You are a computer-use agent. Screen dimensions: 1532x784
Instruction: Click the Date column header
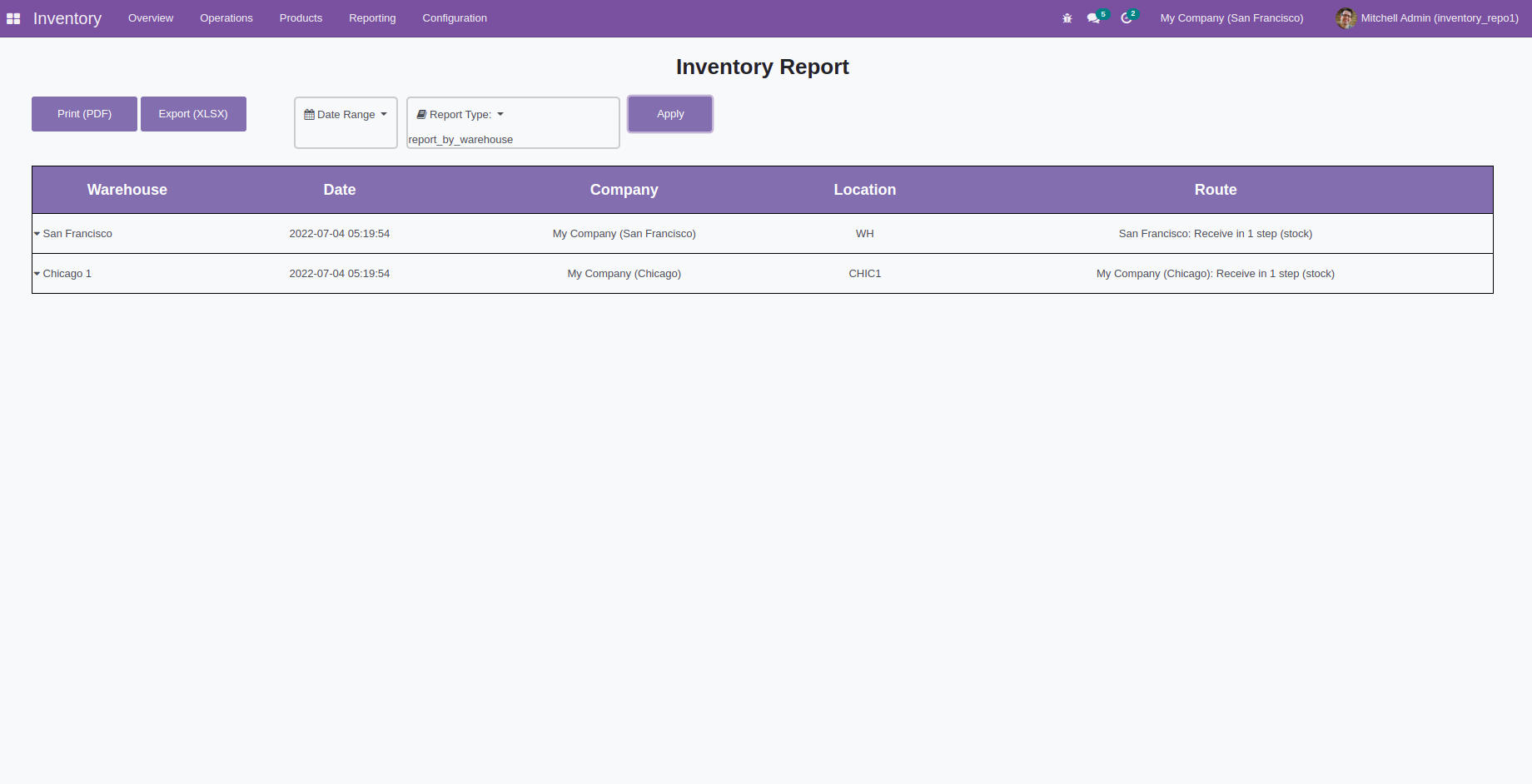coord(340,190)
